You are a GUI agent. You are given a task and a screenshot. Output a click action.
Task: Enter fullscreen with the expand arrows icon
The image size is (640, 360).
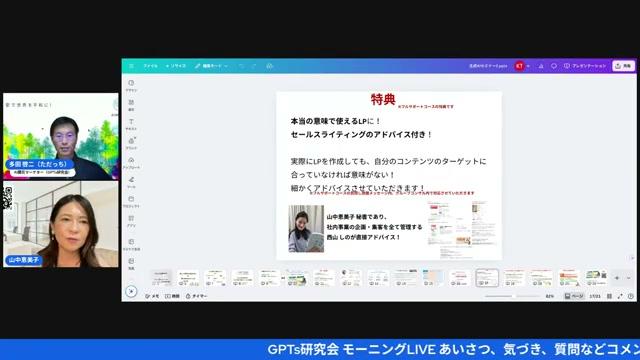620,296
